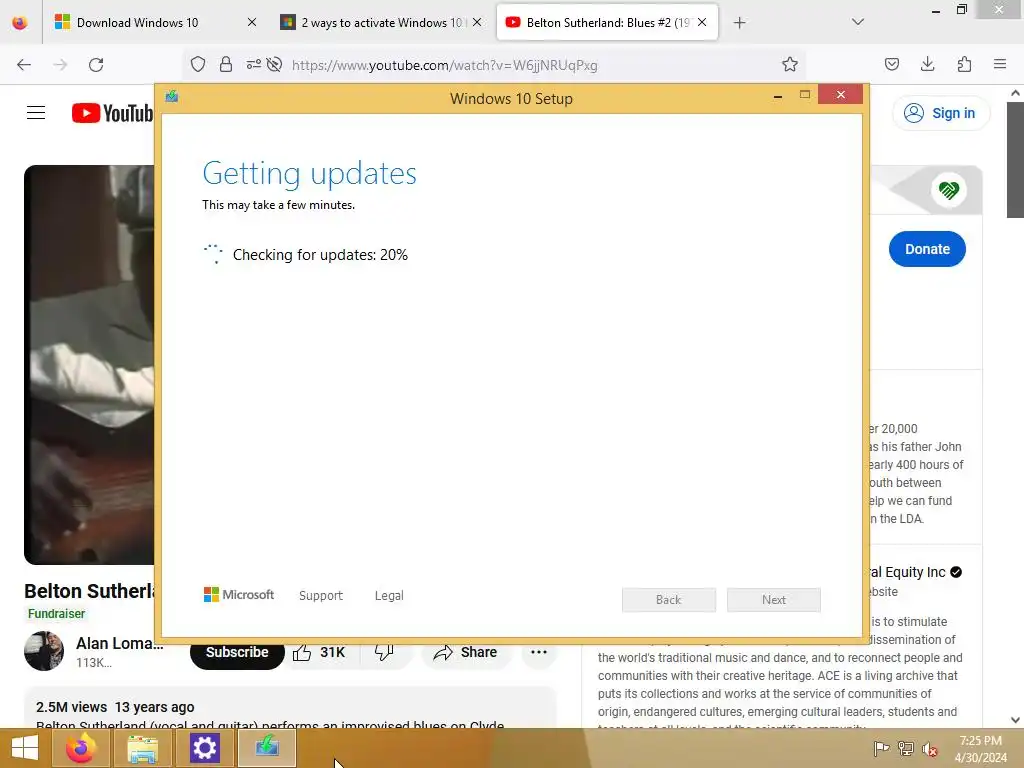1024x768 pixels.
Task: Open the Support link in Windows 10 Setup
Action: (x=321, y=596)
